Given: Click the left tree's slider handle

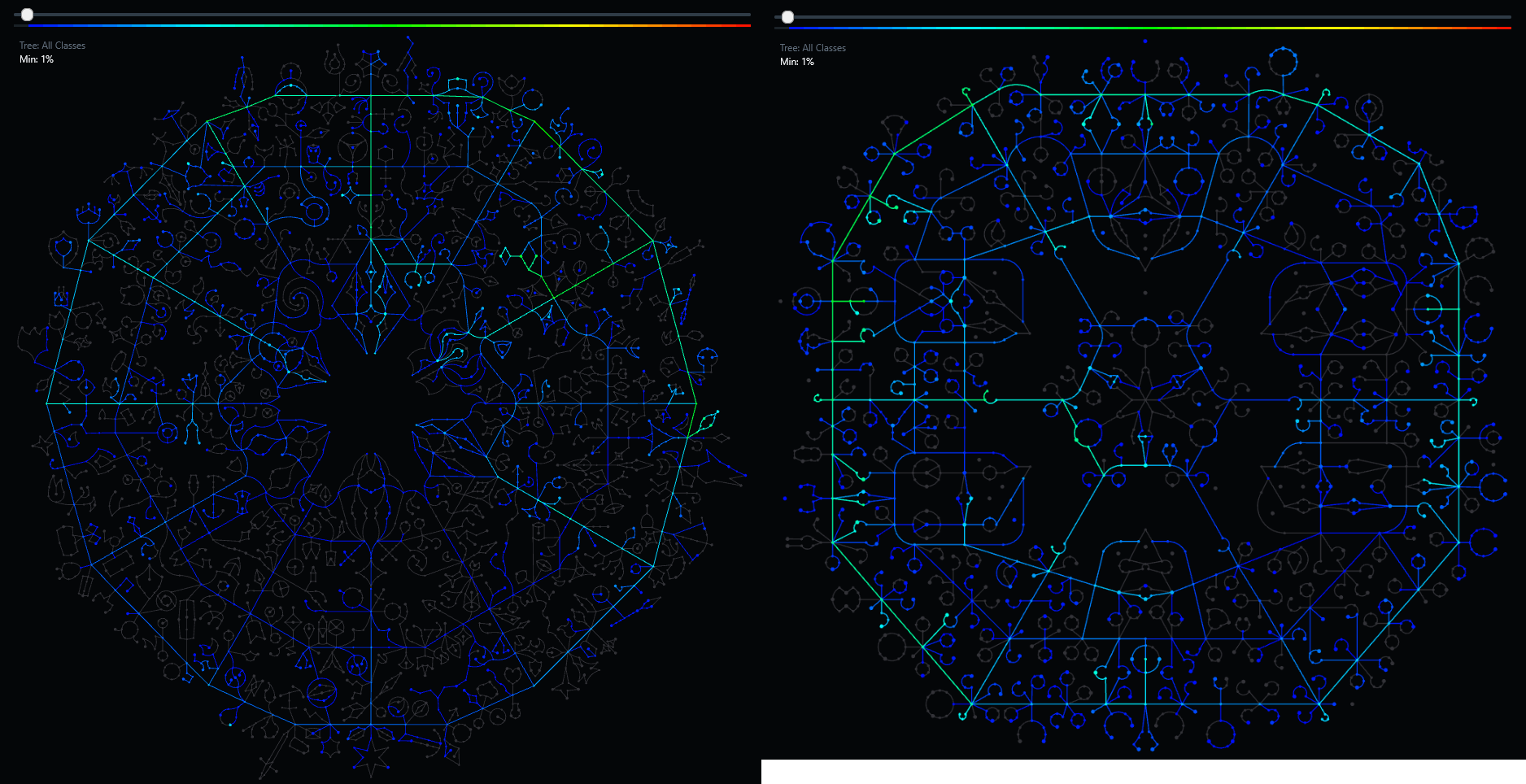Looking at the screenshot, I should click(27, 15).
